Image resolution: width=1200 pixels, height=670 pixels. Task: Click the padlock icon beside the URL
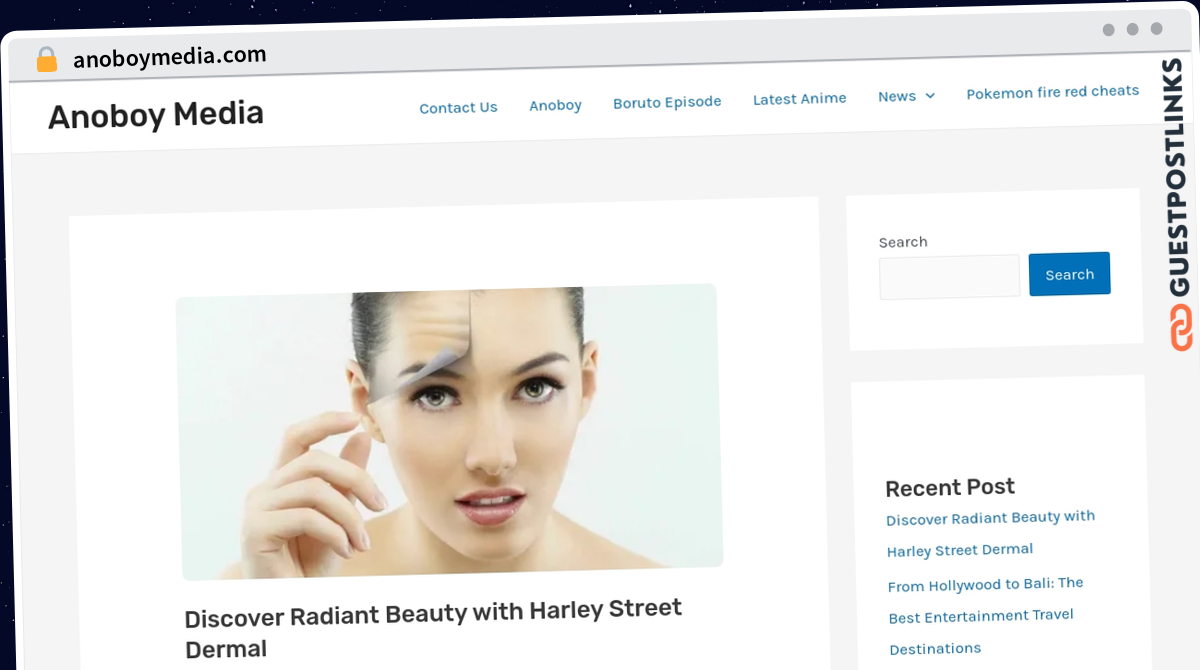46,60
